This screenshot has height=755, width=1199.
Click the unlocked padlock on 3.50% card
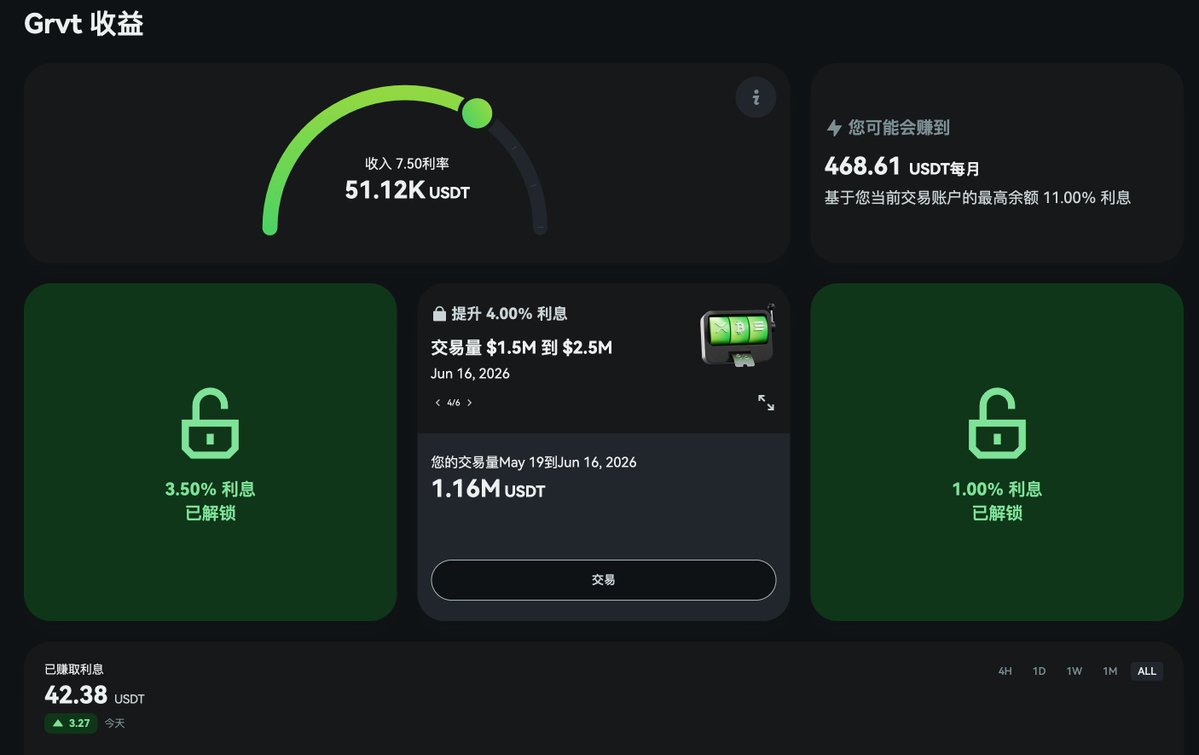[x=210, y=423]
